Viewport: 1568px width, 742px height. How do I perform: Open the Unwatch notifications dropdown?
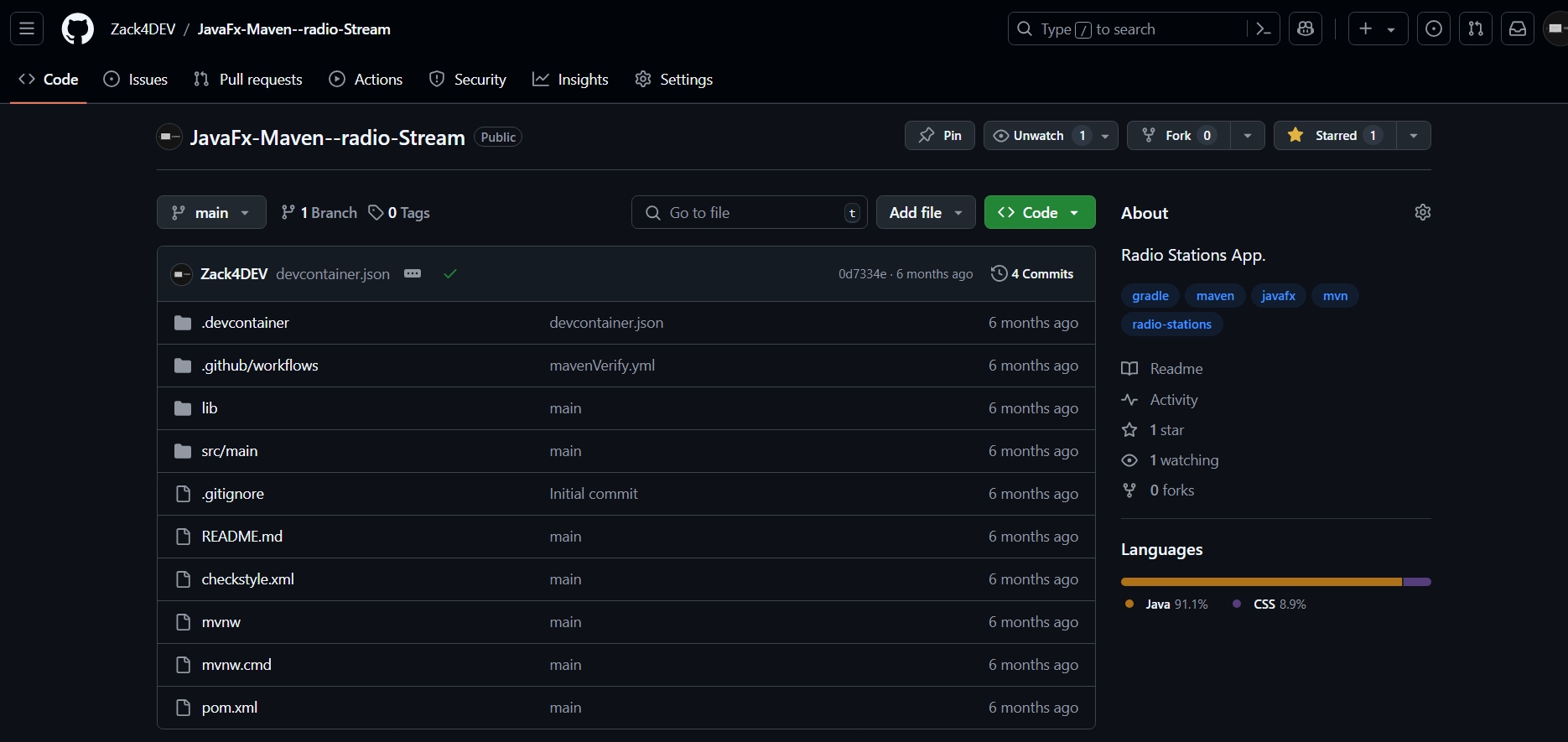point(1051,135)
